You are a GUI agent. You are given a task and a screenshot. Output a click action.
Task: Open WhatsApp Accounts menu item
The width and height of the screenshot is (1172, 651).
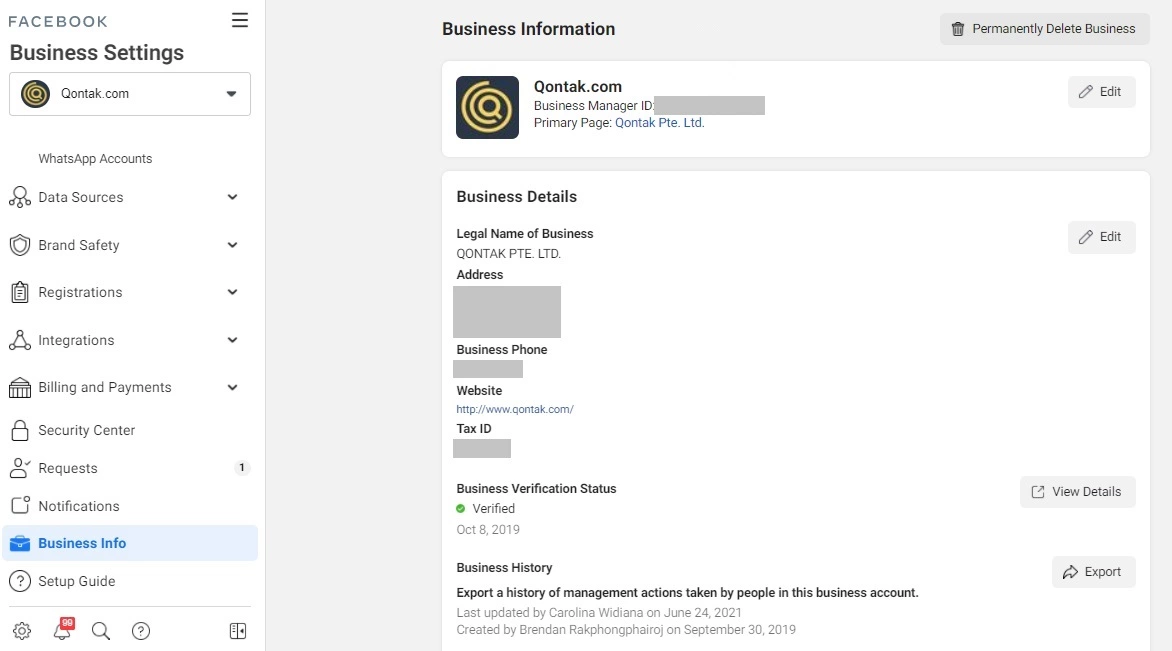coord(95,158)
